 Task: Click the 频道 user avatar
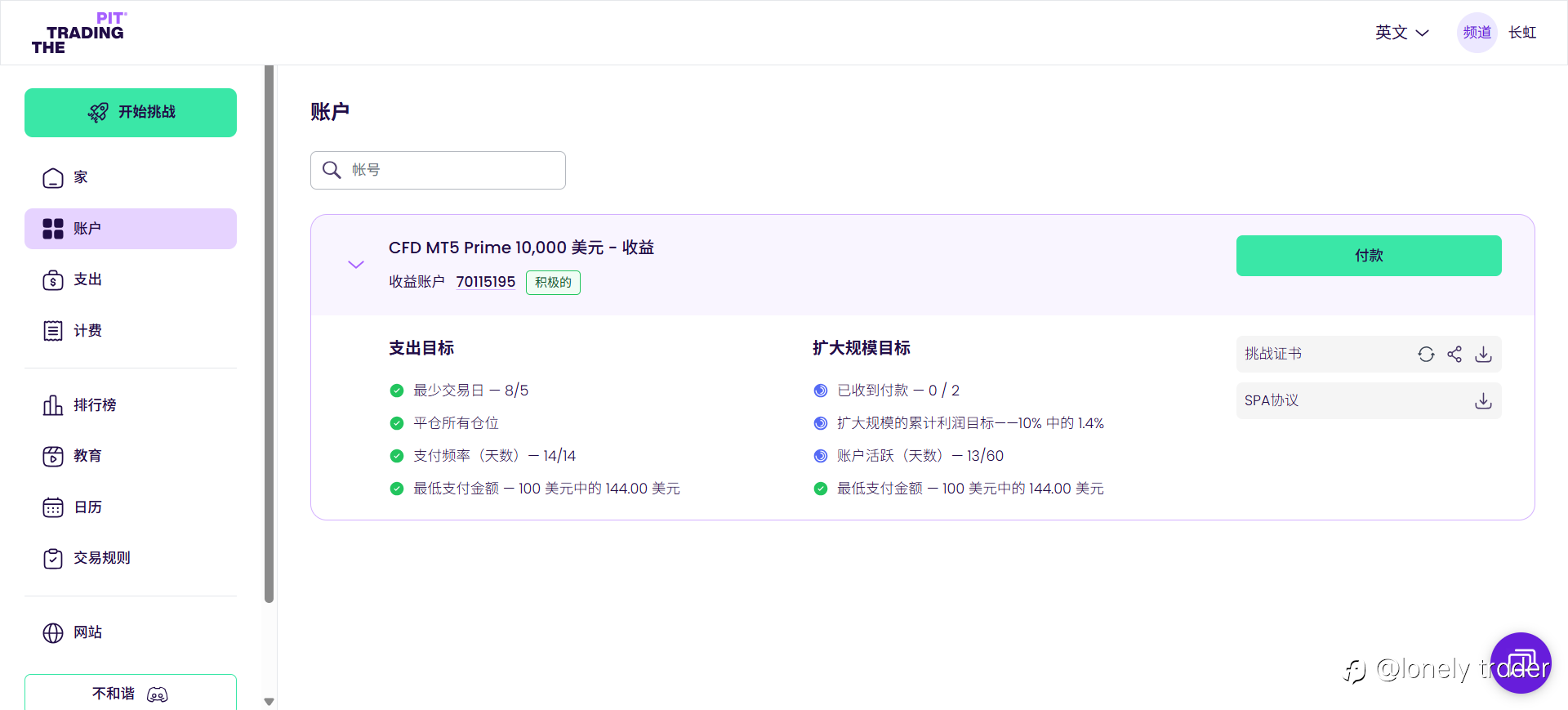1477,33
